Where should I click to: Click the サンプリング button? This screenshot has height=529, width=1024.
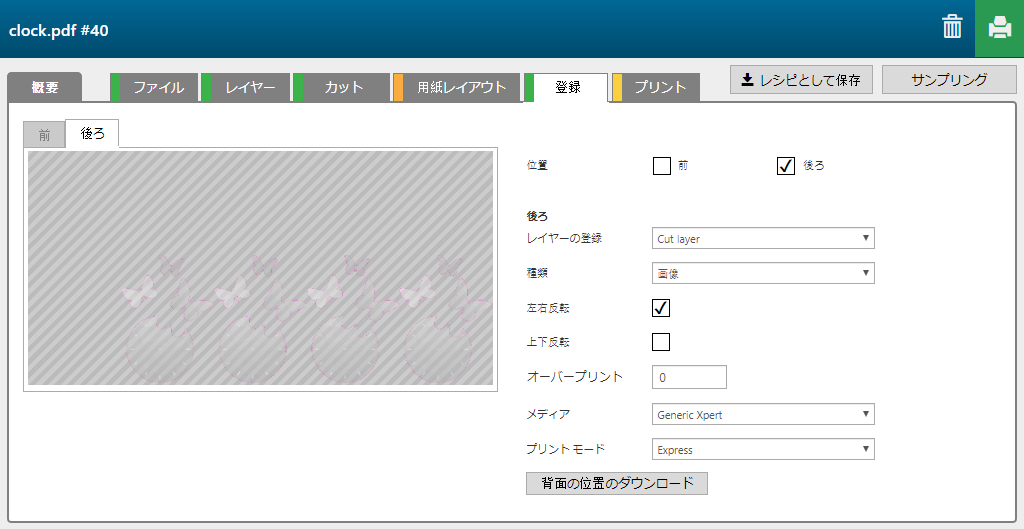949,80
